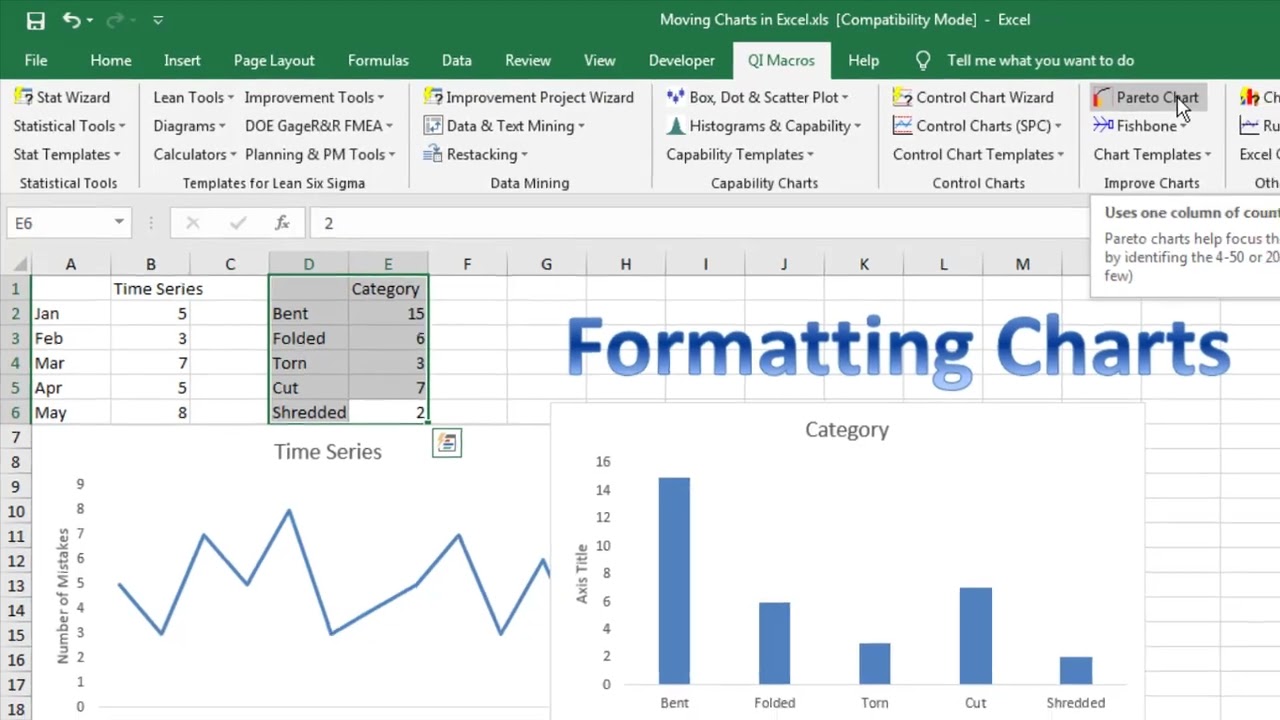
Task: Launch the Improvement Project Wizard
Action: pyautogui.click(x=529, y=97)
